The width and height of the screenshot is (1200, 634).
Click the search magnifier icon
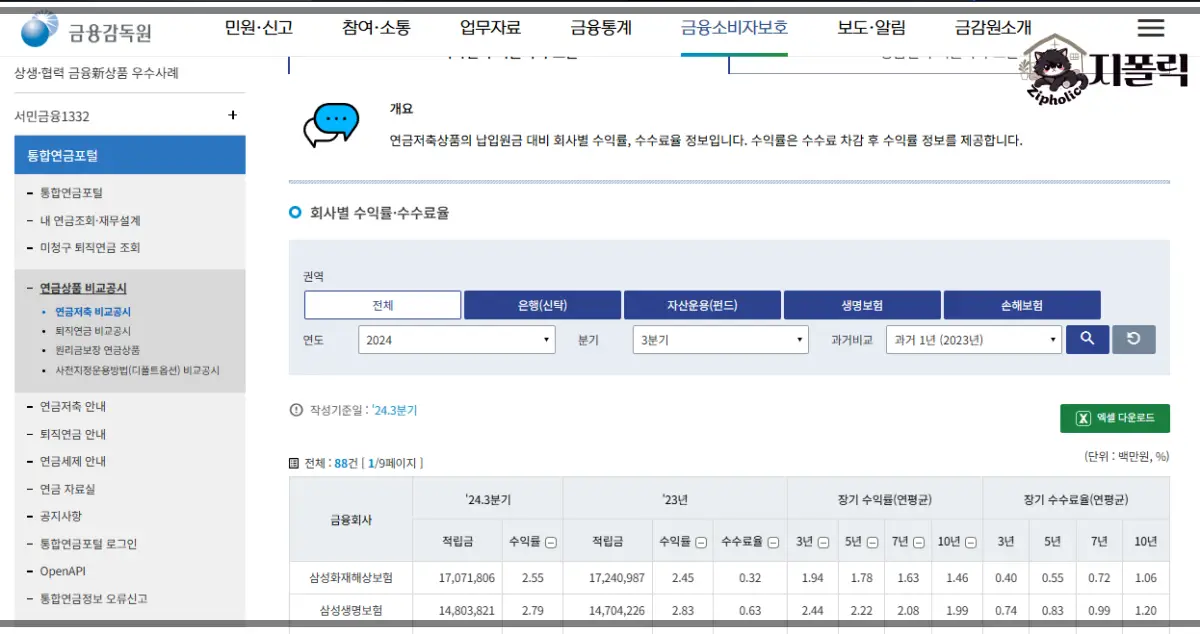click(x=1087, y=339)
